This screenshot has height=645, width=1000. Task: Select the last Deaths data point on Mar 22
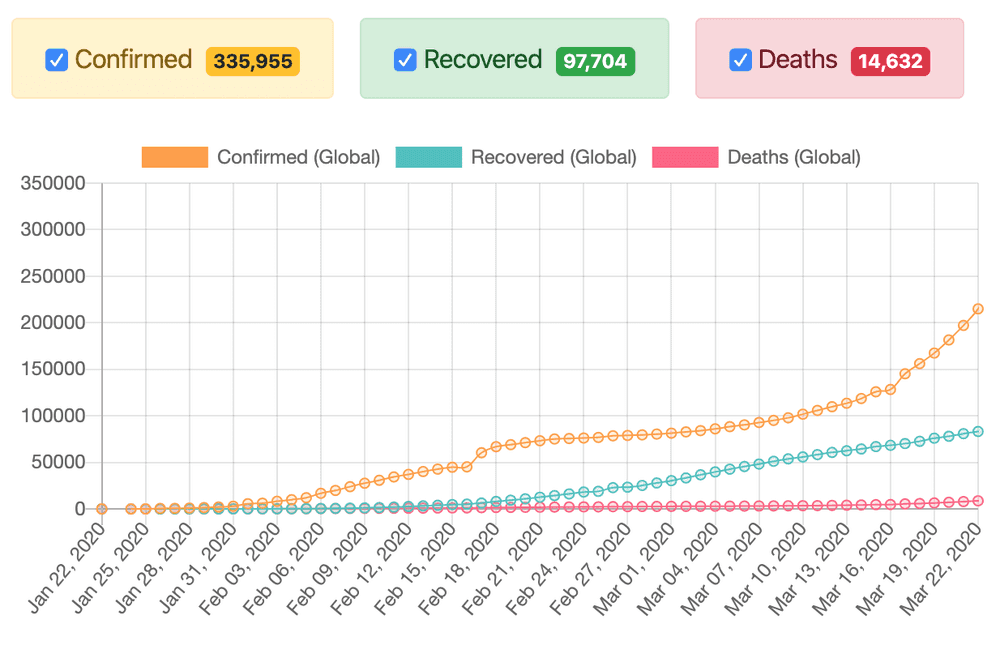tap(978, 501)
